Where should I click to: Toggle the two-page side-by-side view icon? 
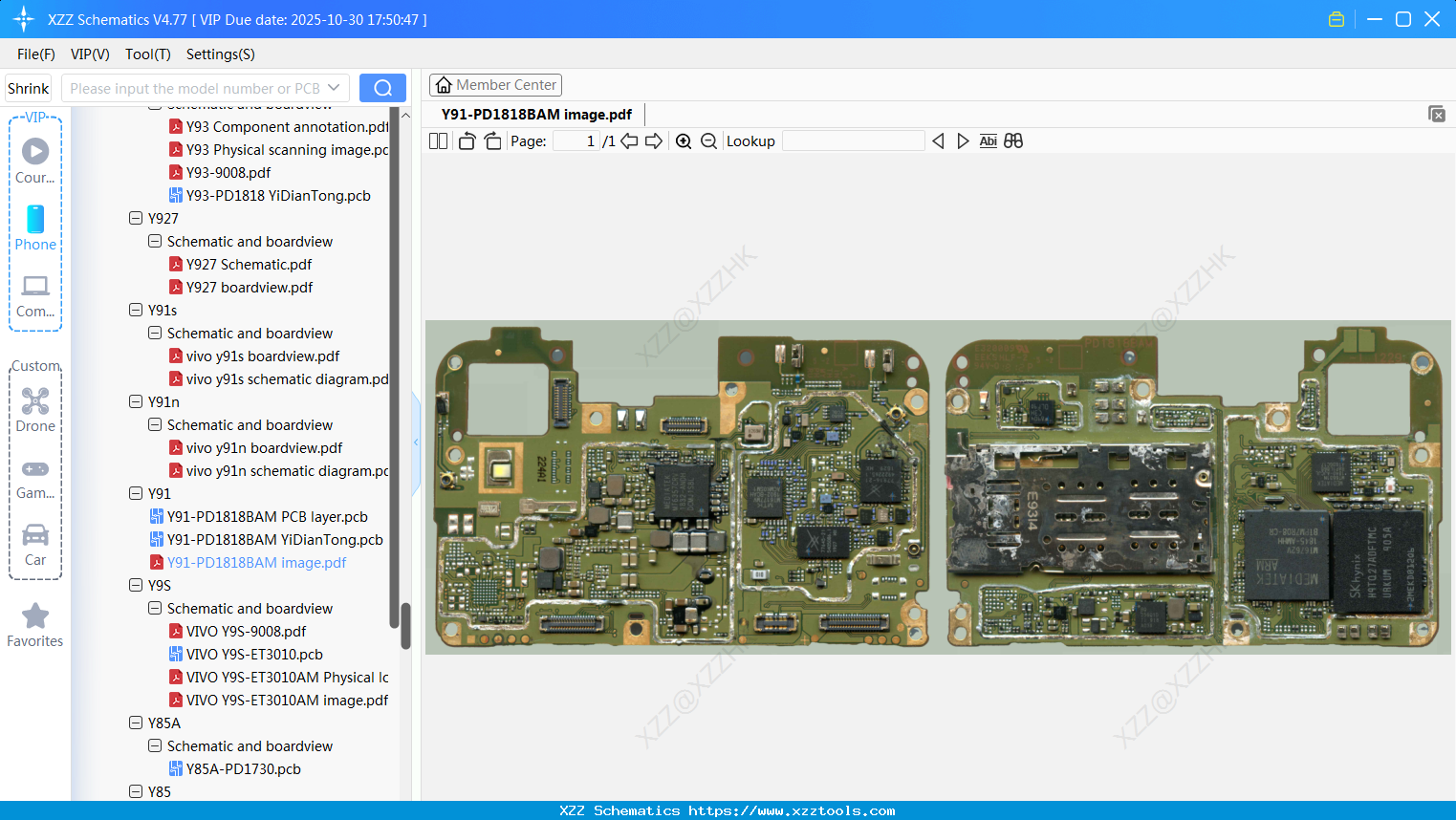pyautogui.click(x=438, y=141)
